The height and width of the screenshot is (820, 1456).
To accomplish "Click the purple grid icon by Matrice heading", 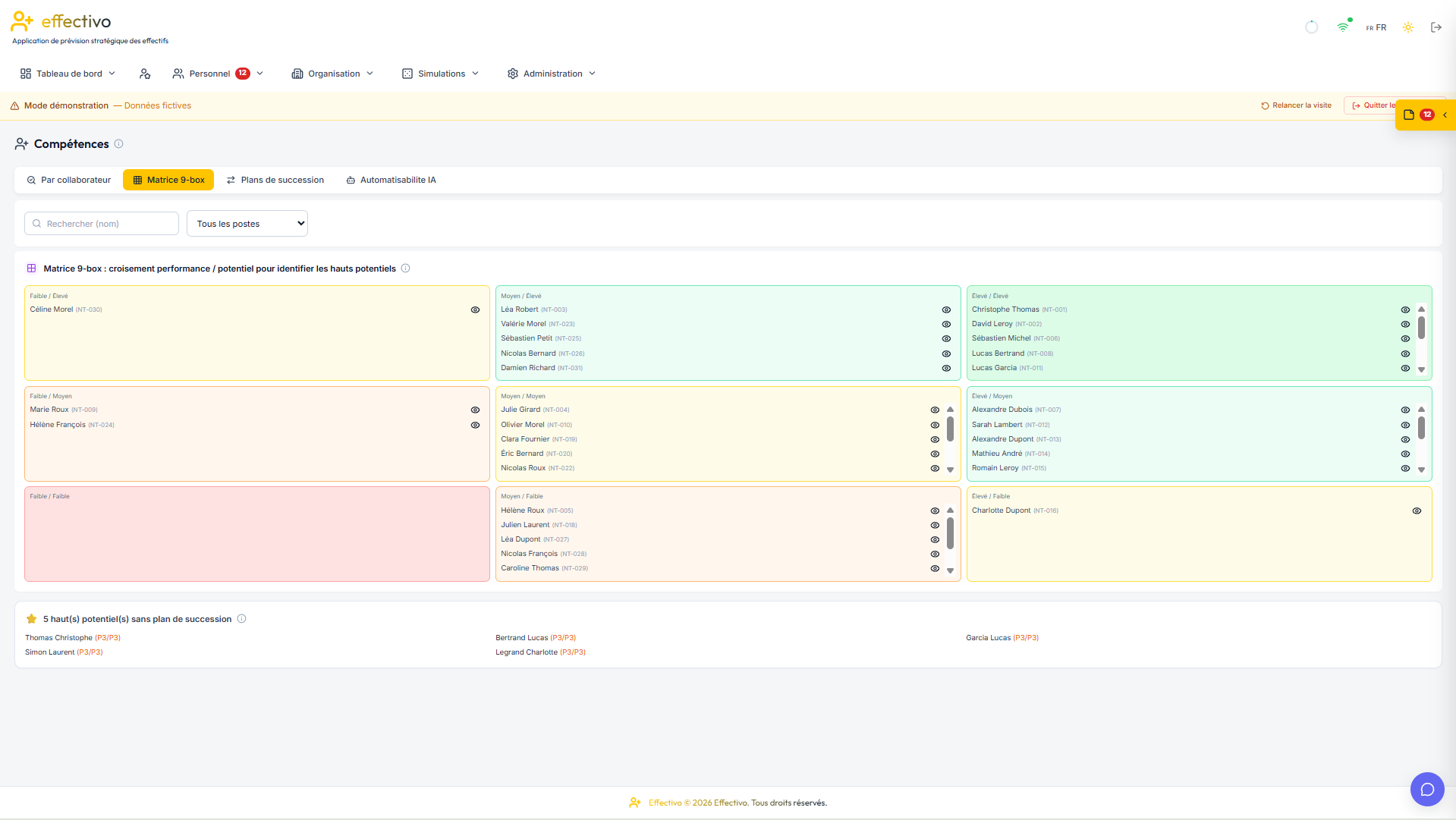I will (x=32, y=269).
